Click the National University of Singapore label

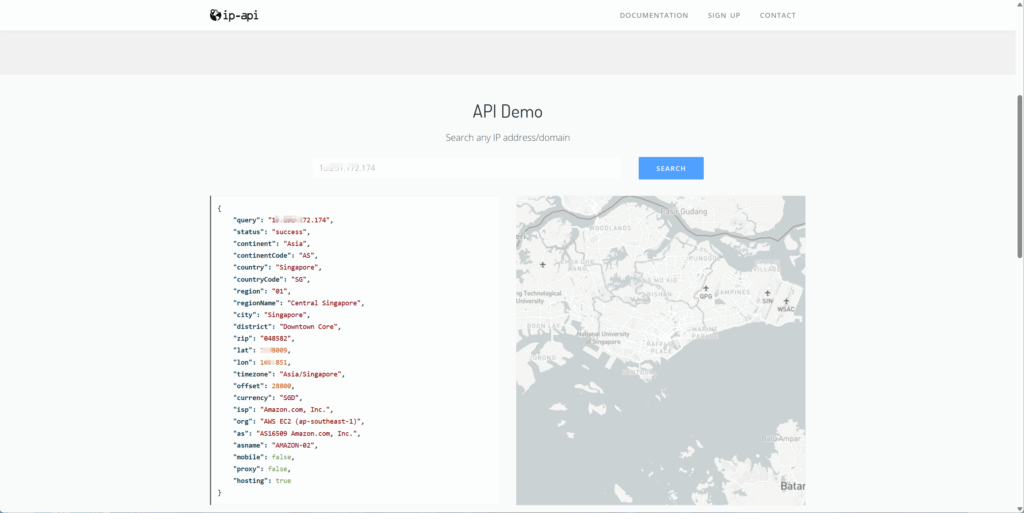point(603,337)
